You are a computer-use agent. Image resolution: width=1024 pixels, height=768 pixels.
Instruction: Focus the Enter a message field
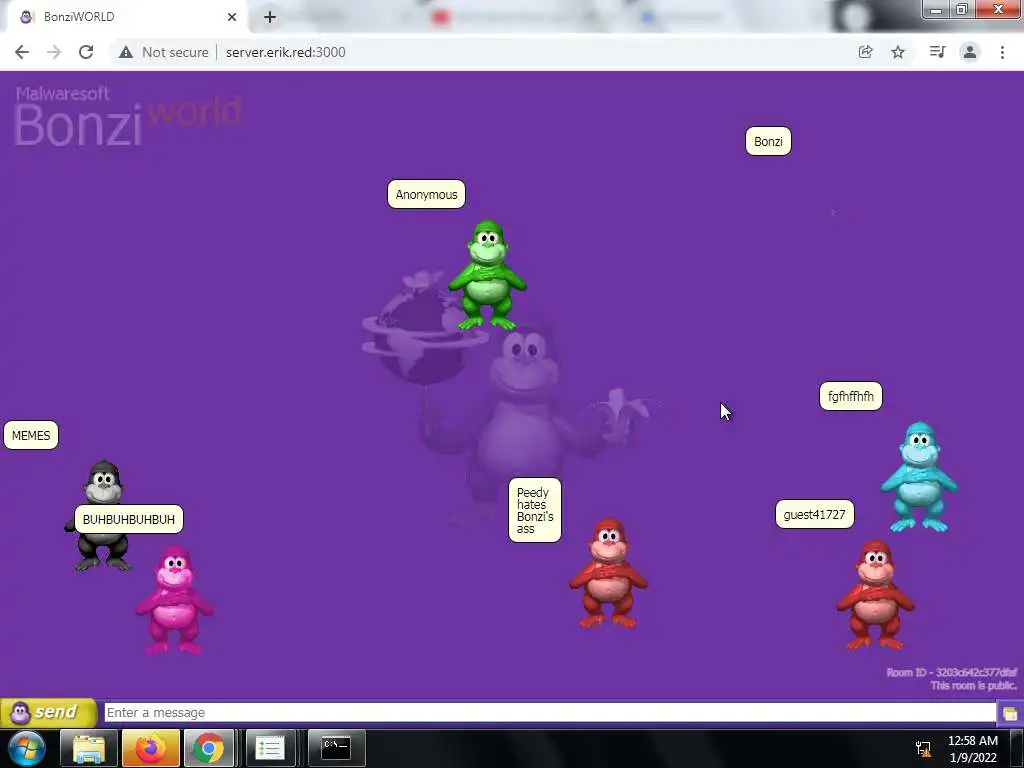coord(549,712)
